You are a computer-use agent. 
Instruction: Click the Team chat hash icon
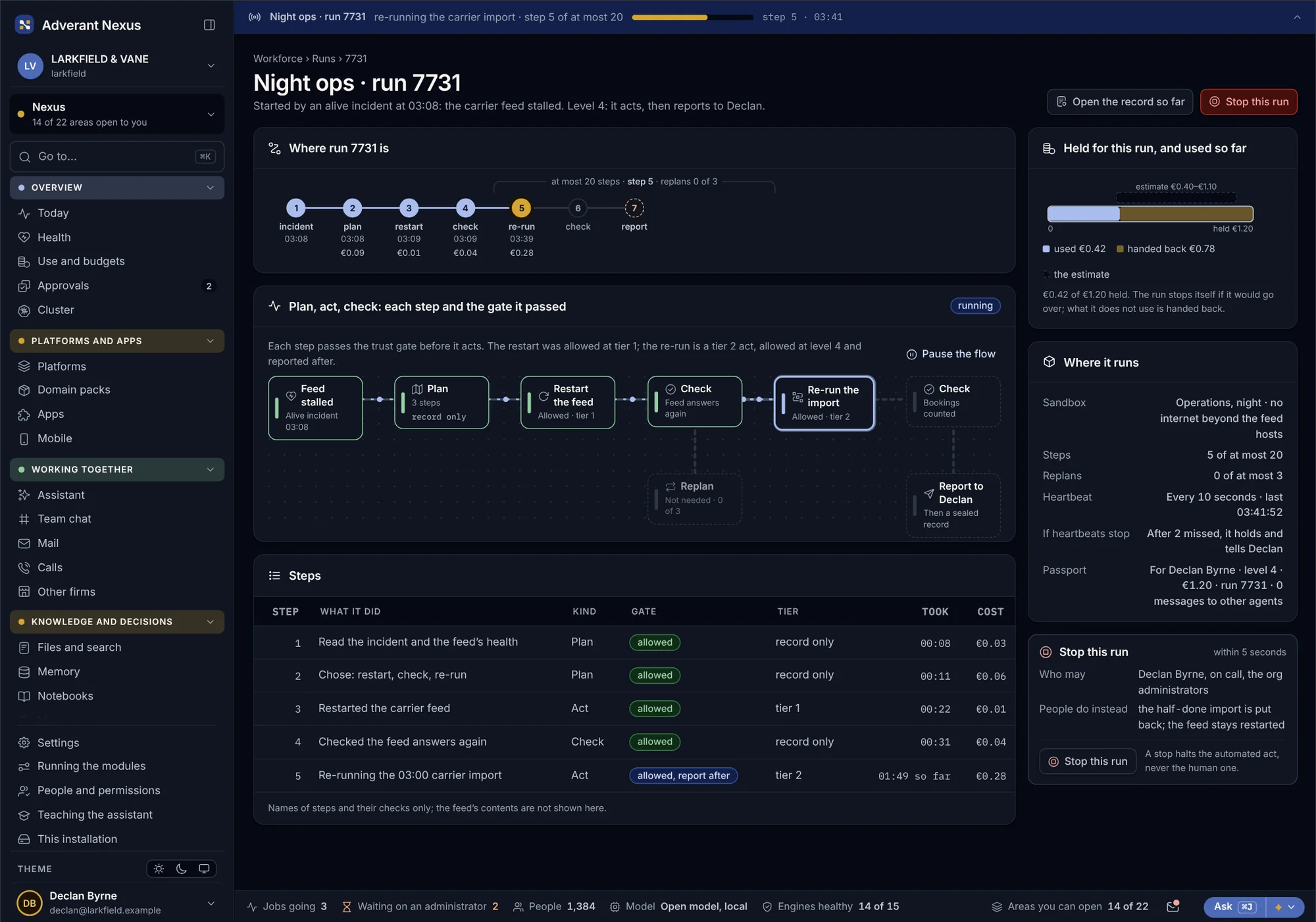[x=24, y=519]
